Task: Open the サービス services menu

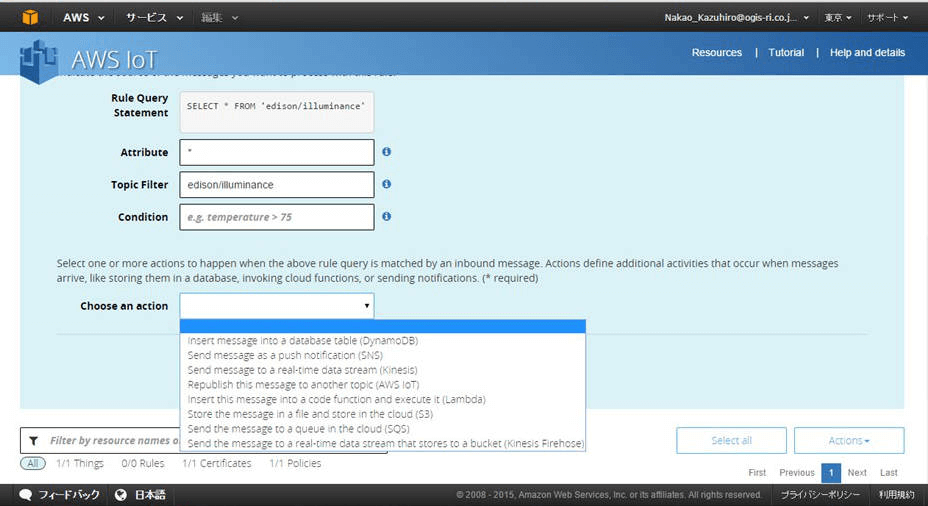Action: [x=154, y=18]
